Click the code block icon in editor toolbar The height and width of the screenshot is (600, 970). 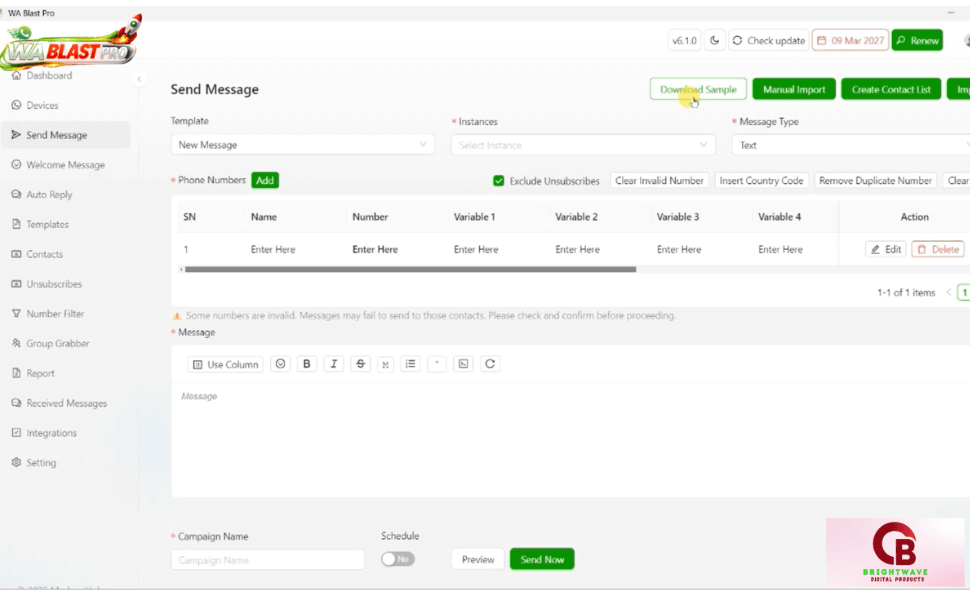463,364
